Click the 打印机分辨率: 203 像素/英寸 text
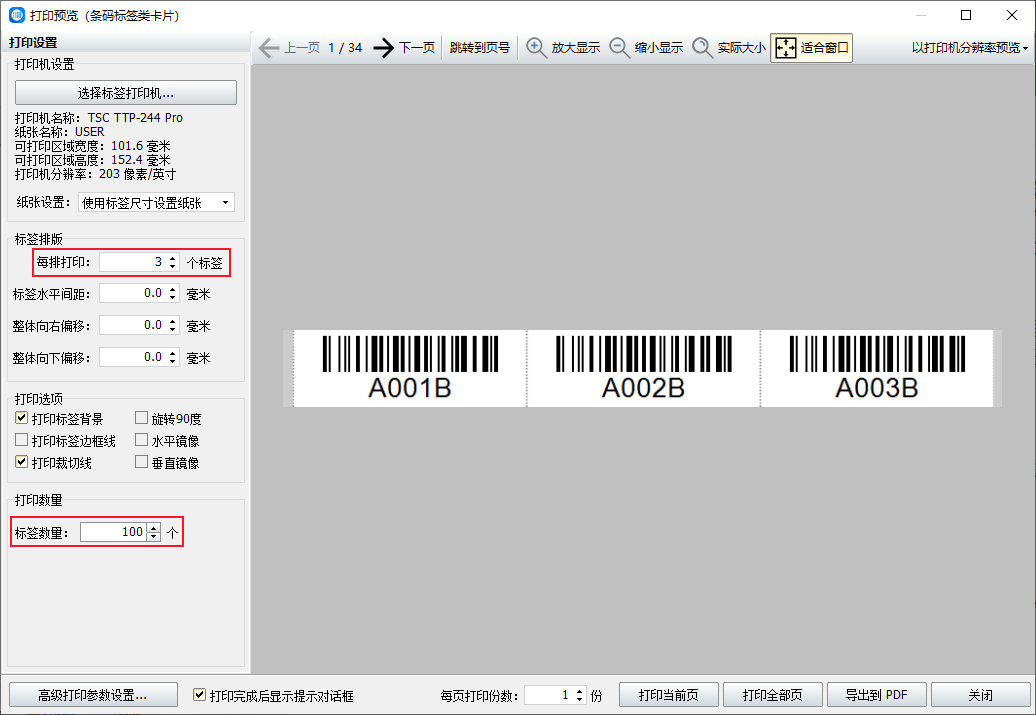 [95, 174]
